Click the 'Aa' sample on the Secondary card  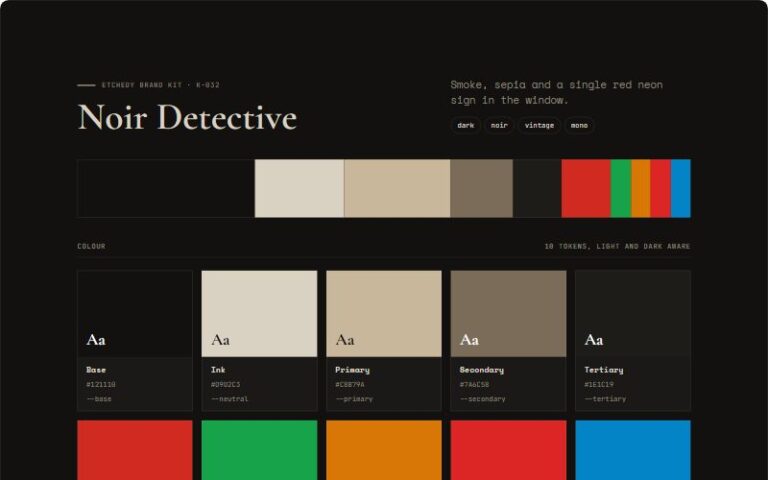[x=469, y=339]
